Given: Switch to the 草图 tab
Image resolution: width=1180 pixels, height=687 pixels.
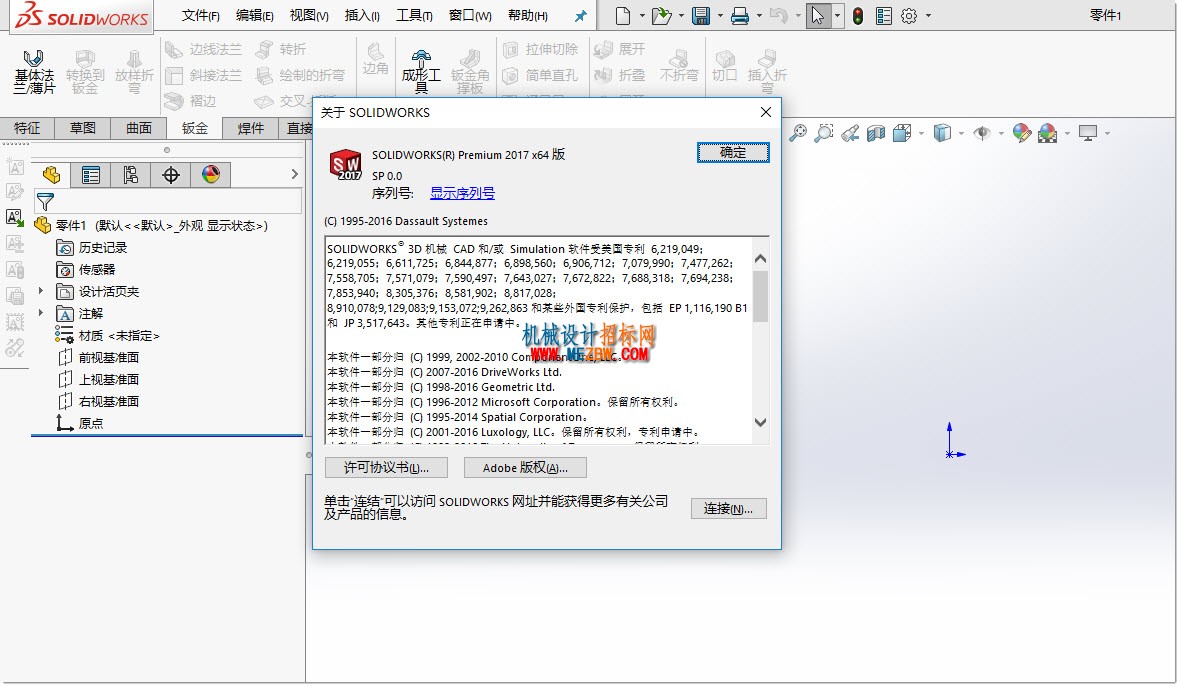Looking at the screenshot, I should click(83, 128).
